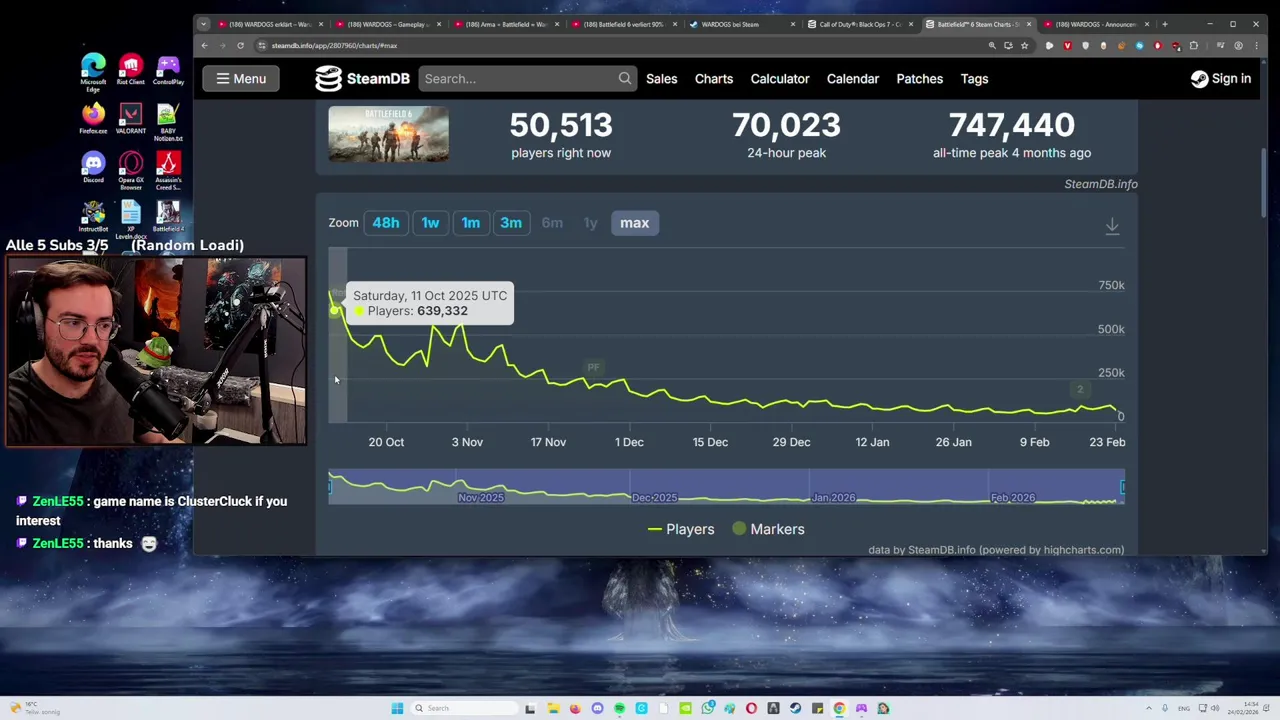This screenshot has height=720, width=1280.
Task: Open the Calendar page
Action: point(853,79)
